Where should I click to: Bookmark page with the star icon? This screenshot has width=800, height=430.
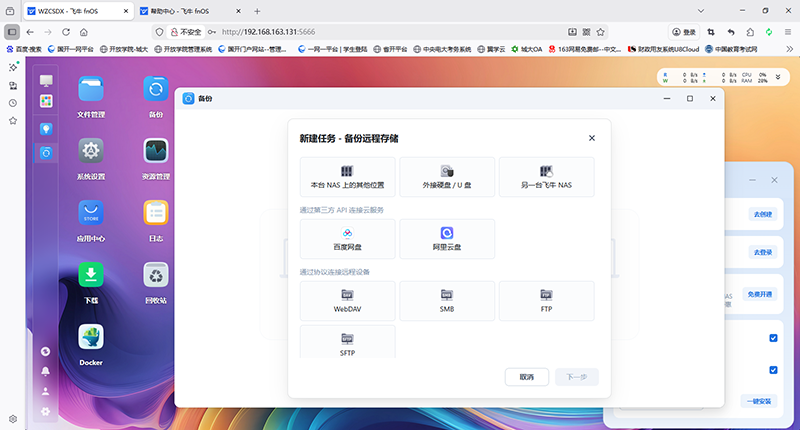(x=601, y=32)
